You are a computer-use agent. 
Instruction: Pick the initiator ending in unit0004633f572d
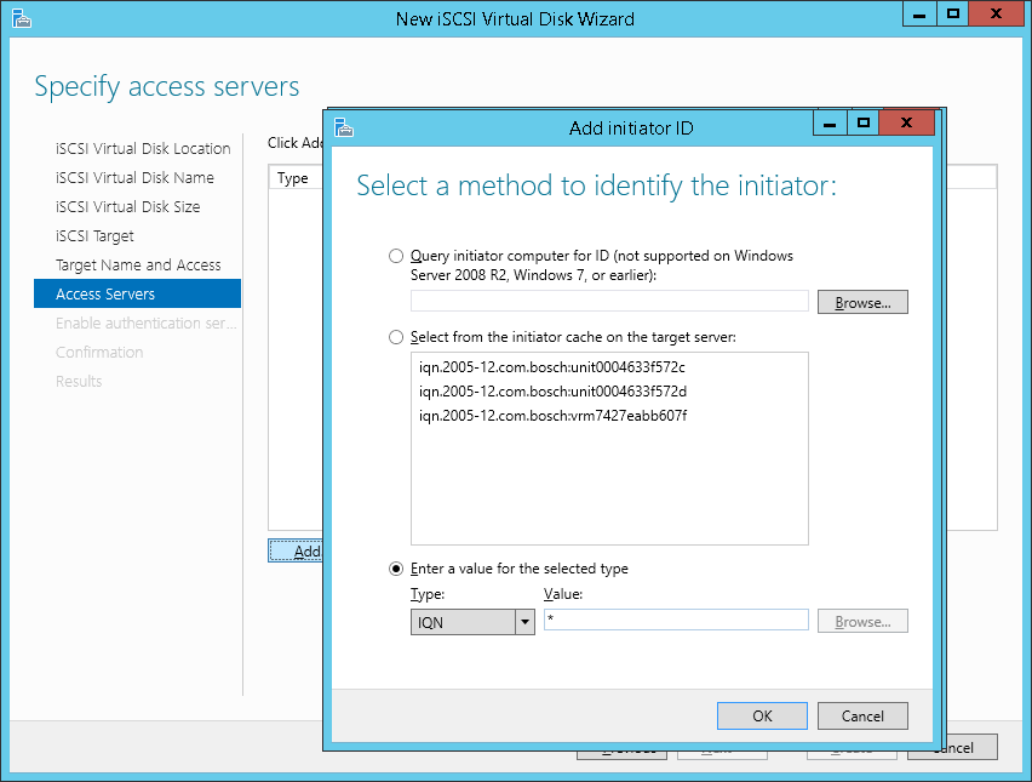point(552,391)
